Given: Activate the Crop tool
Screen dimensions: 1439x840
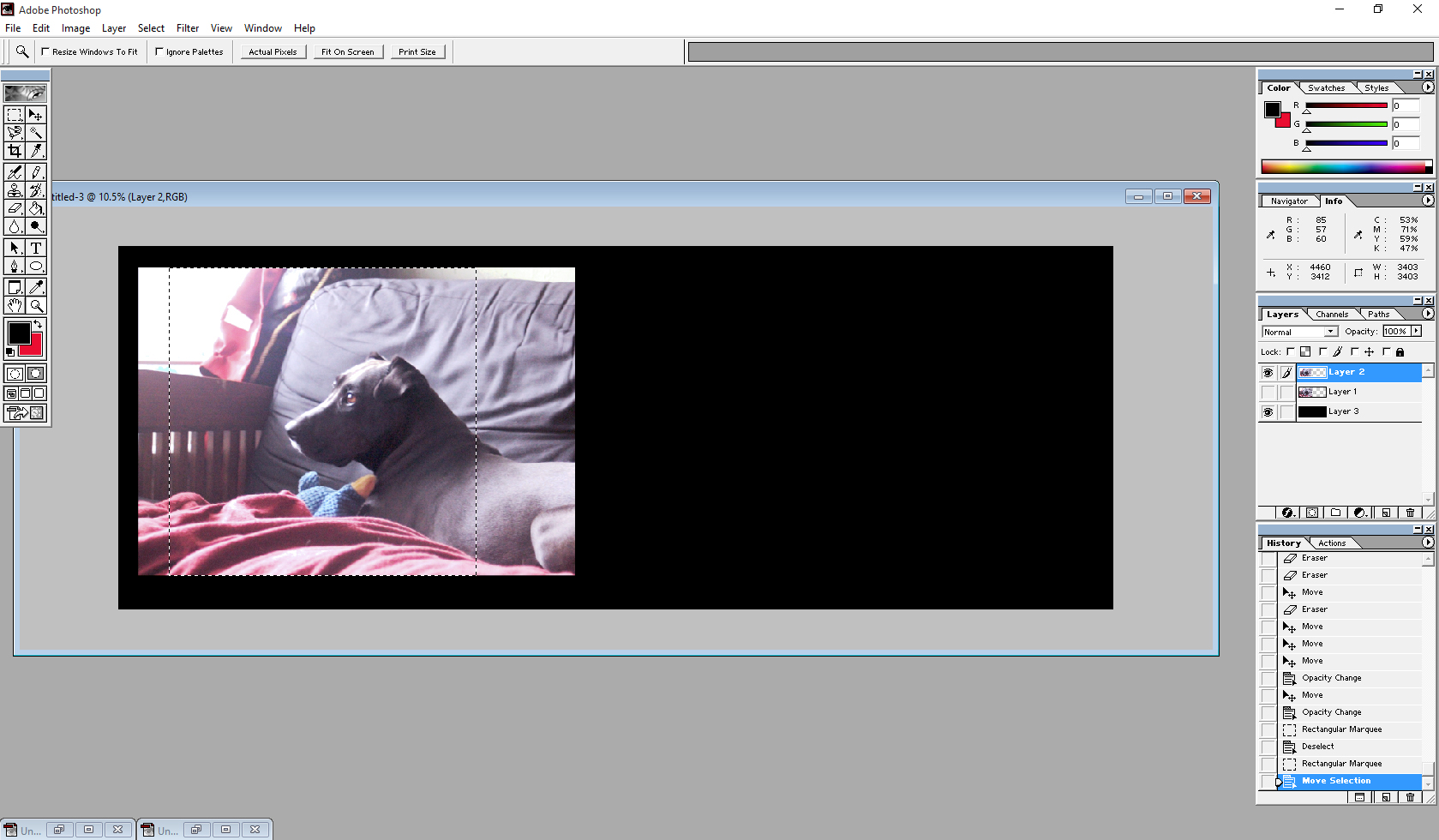Looking at the screenshot, I should point(15,151).
